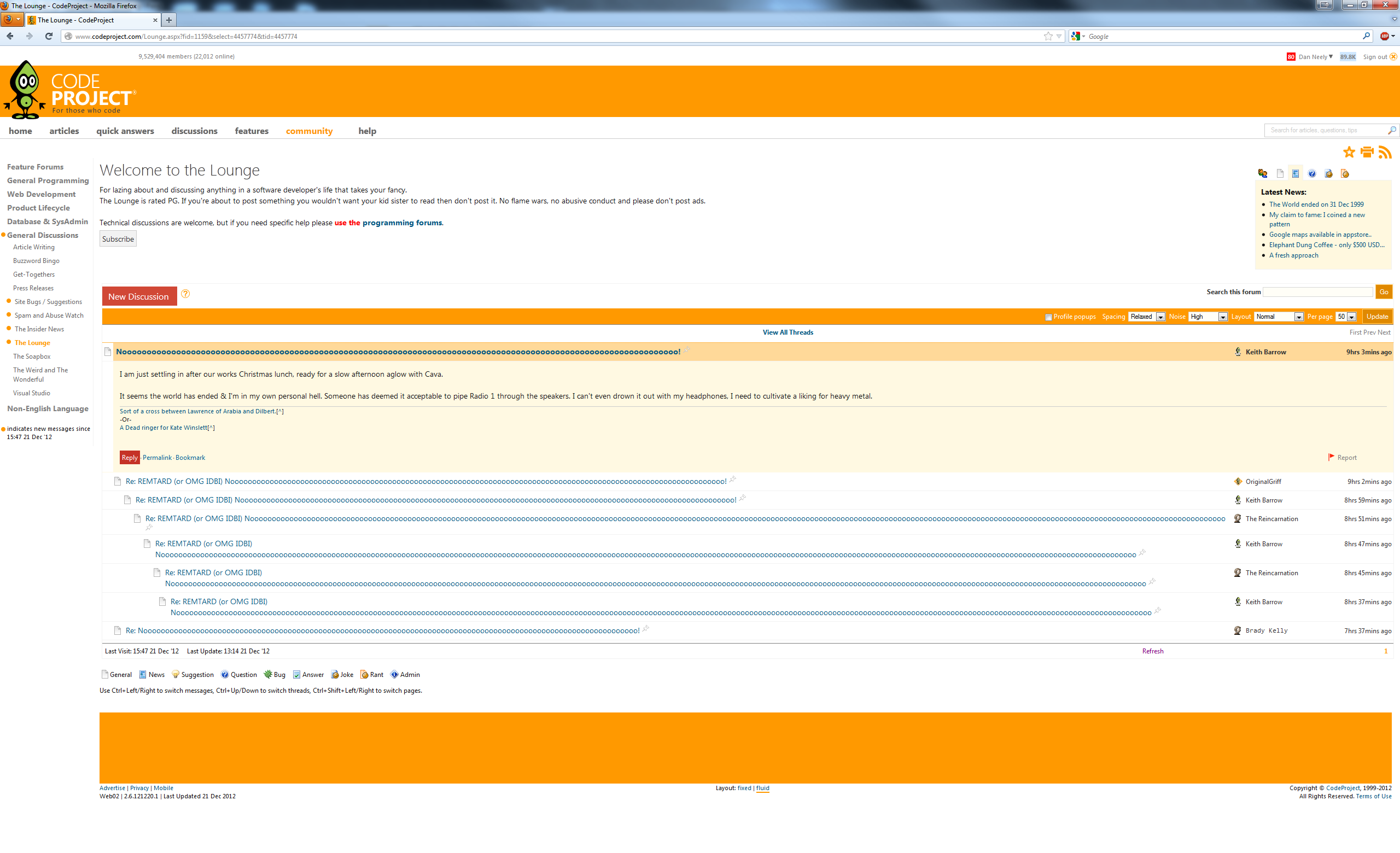Screen dimensions: 1400x853
Task: Click the red Report flag icon
Action: click(x=1331, y=457)
